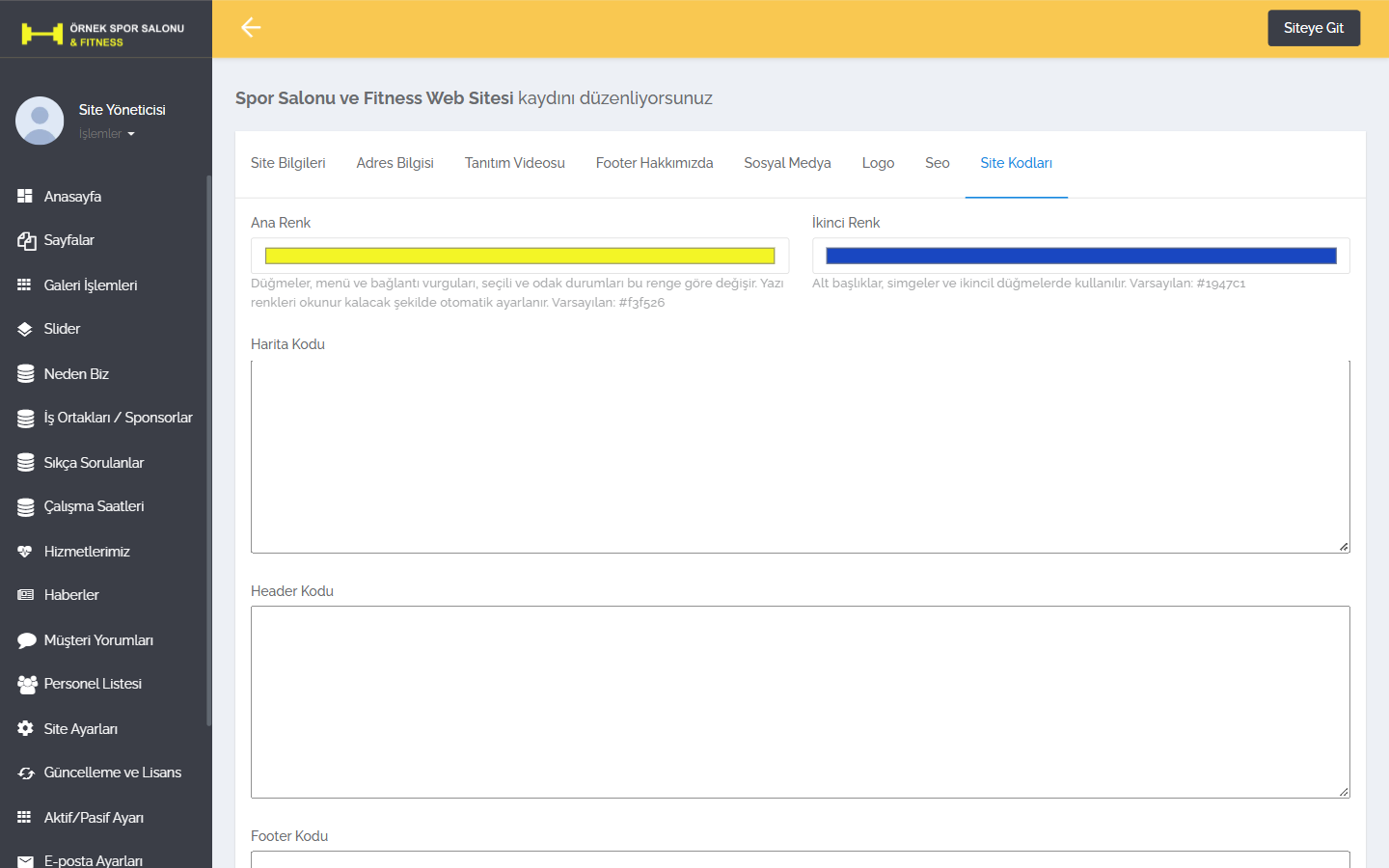The image size is (1389, 868).
Task: Click the Galeri İşlemleri grid icon
Action: [x=25, y=285]
